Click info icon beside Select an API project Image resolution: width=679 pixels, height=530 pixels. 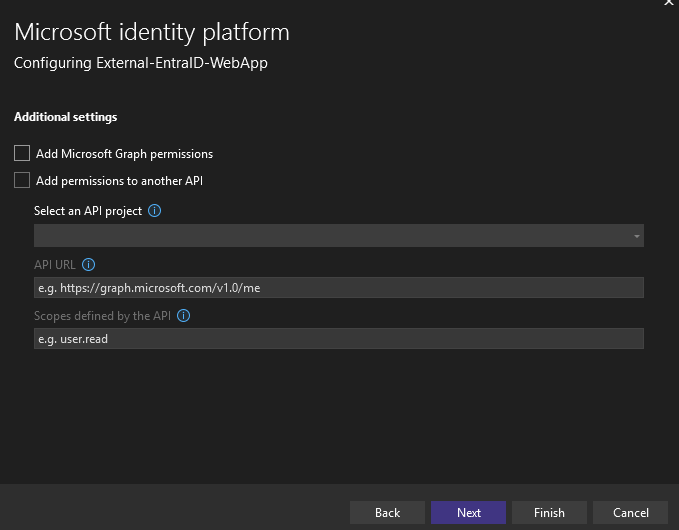[x=155, y=211]
